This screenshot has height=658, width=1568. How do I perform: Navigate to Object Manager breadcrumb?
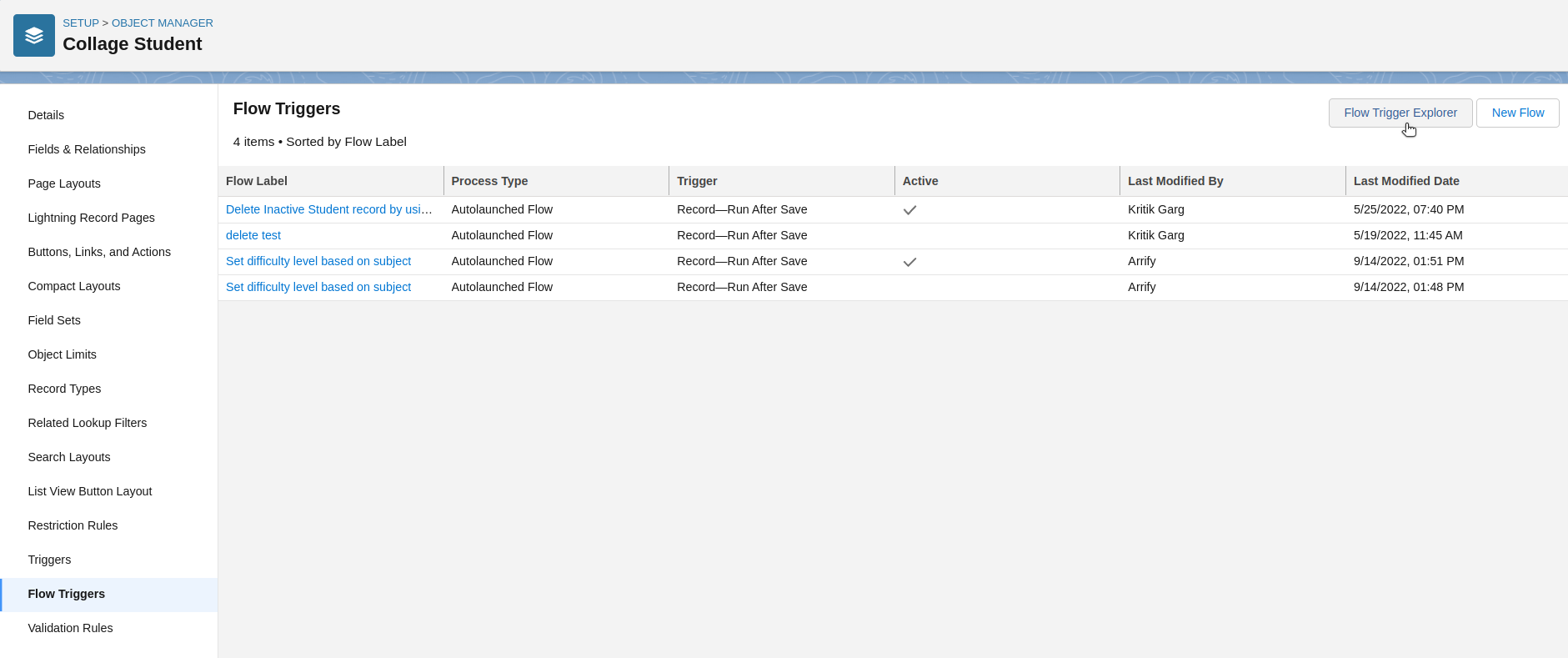pos(163,23)
